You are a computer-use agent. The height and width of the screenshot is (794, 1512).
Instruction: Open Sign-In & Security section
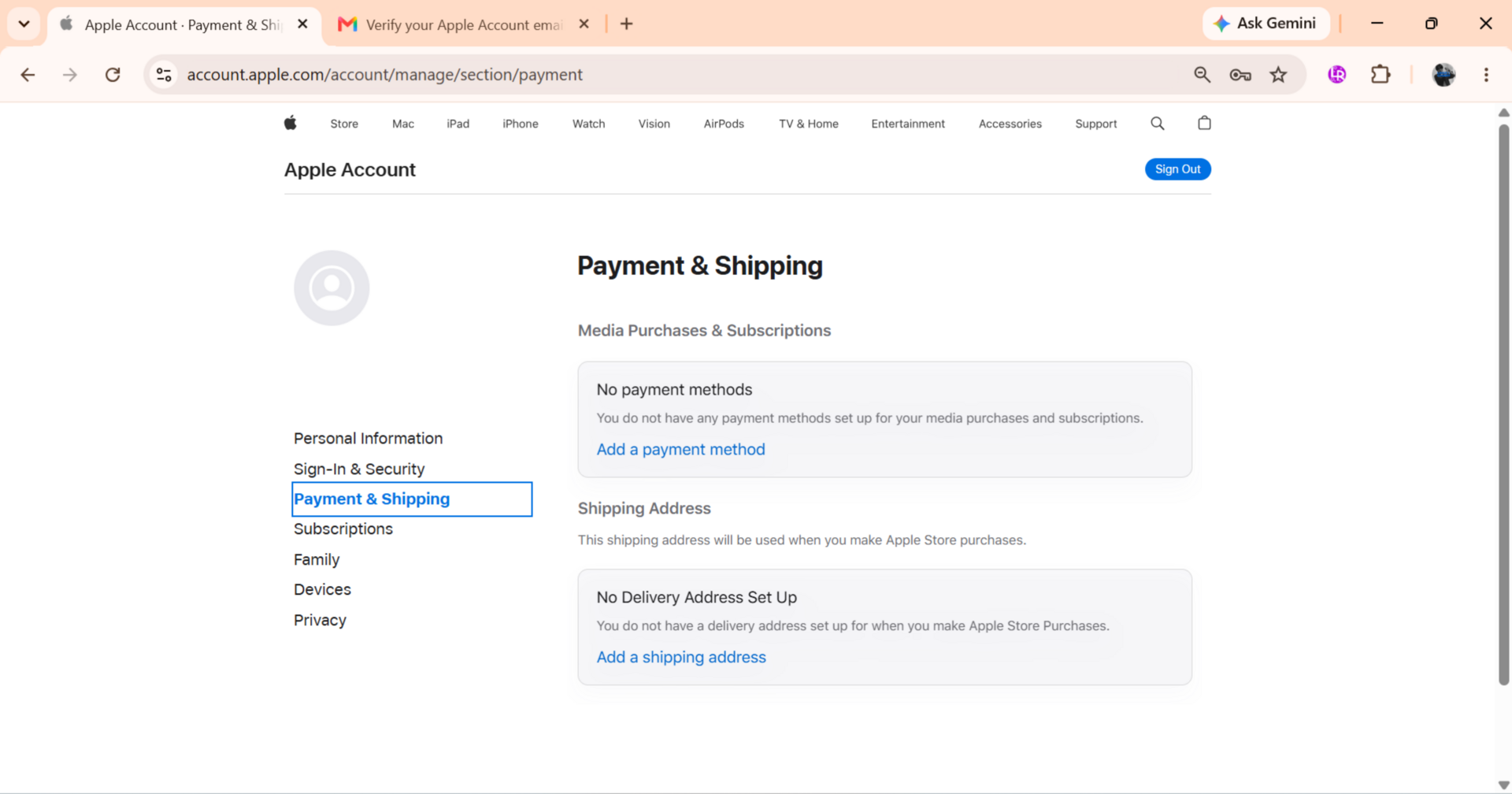359,469
